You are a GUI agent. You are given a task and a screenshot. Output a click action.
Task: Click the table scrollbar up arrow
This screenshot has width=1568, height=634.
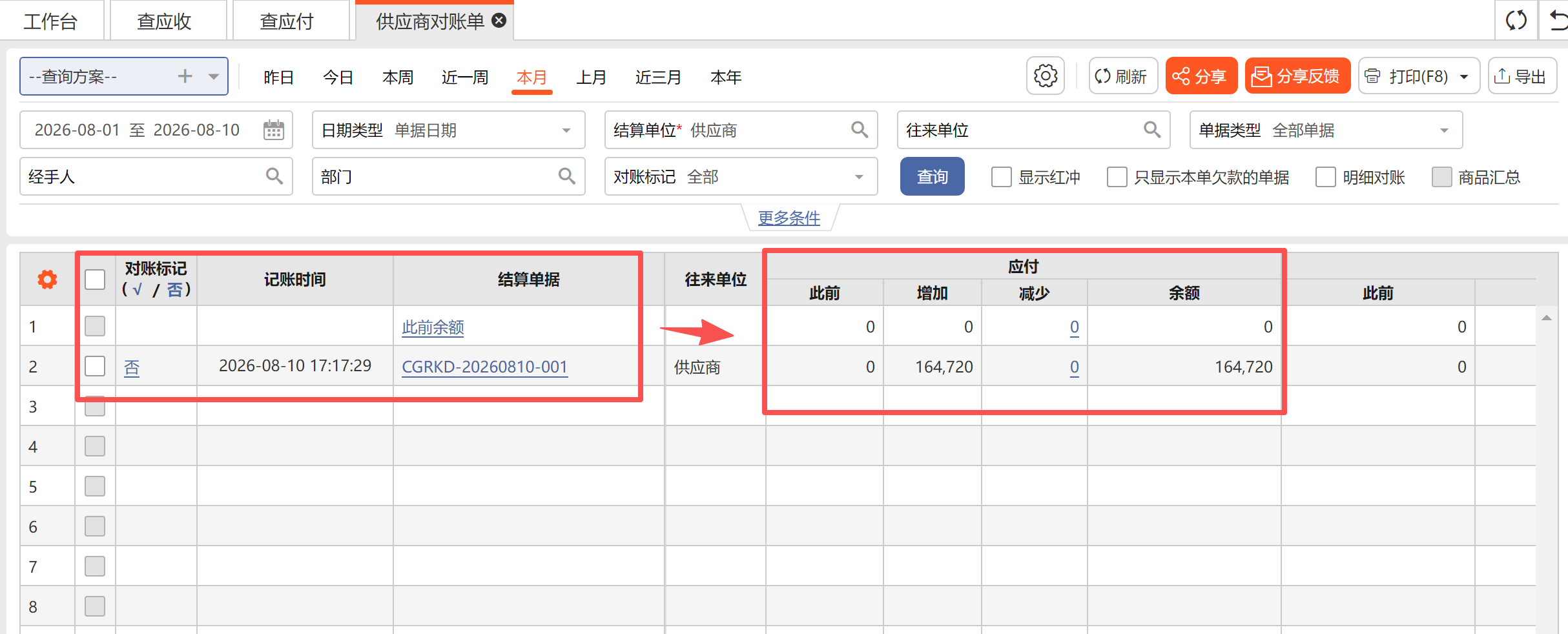[1546, 318]
